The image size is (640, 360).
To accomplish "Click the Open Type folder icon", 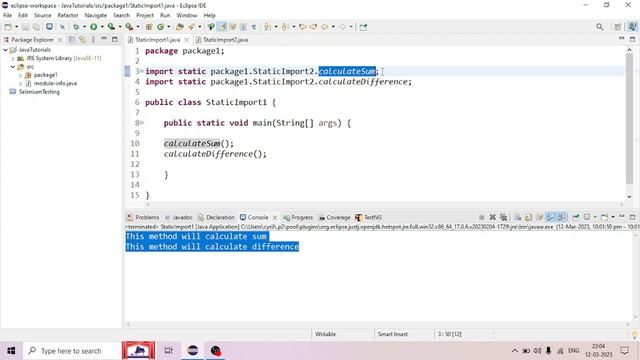I will click(180, 27).
